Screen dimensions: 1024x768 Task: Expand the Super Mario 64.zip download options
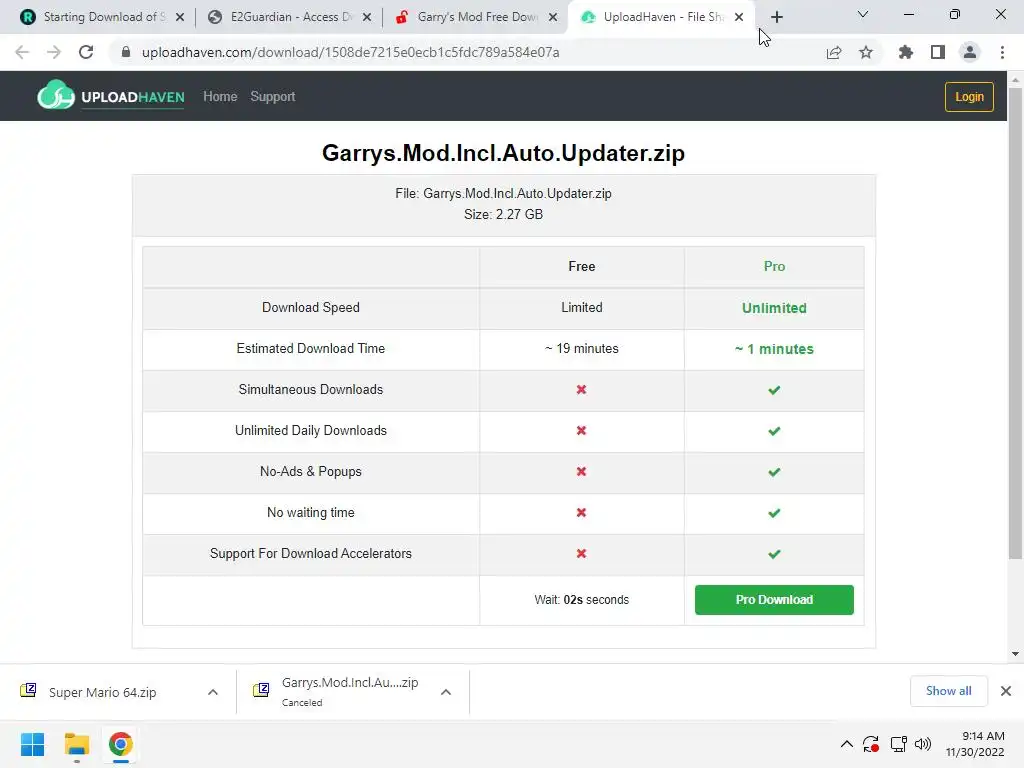[x=213, y=692]
